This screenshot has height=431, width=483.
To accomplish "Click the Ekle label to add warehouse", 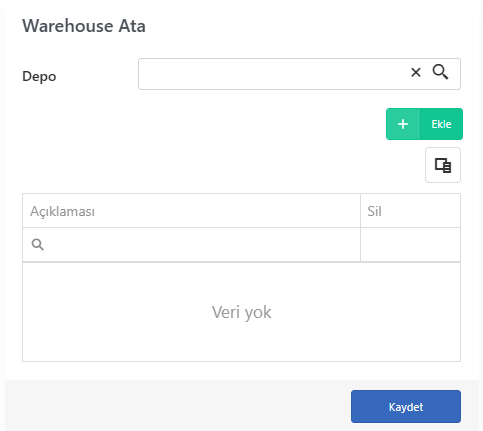I will point(441,124).
